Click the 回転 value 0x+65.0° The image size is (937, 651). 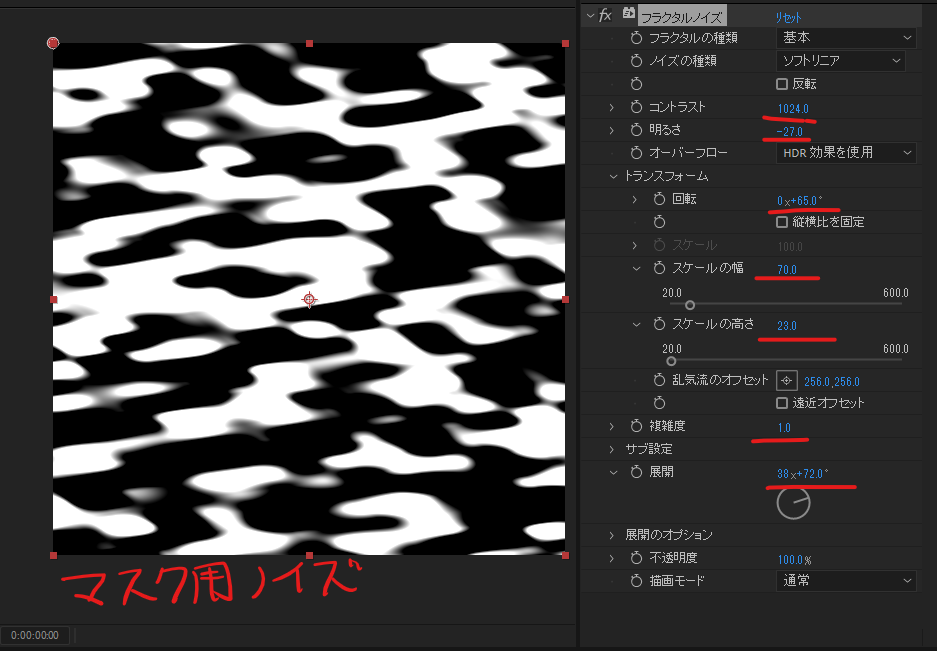point(800,201)
